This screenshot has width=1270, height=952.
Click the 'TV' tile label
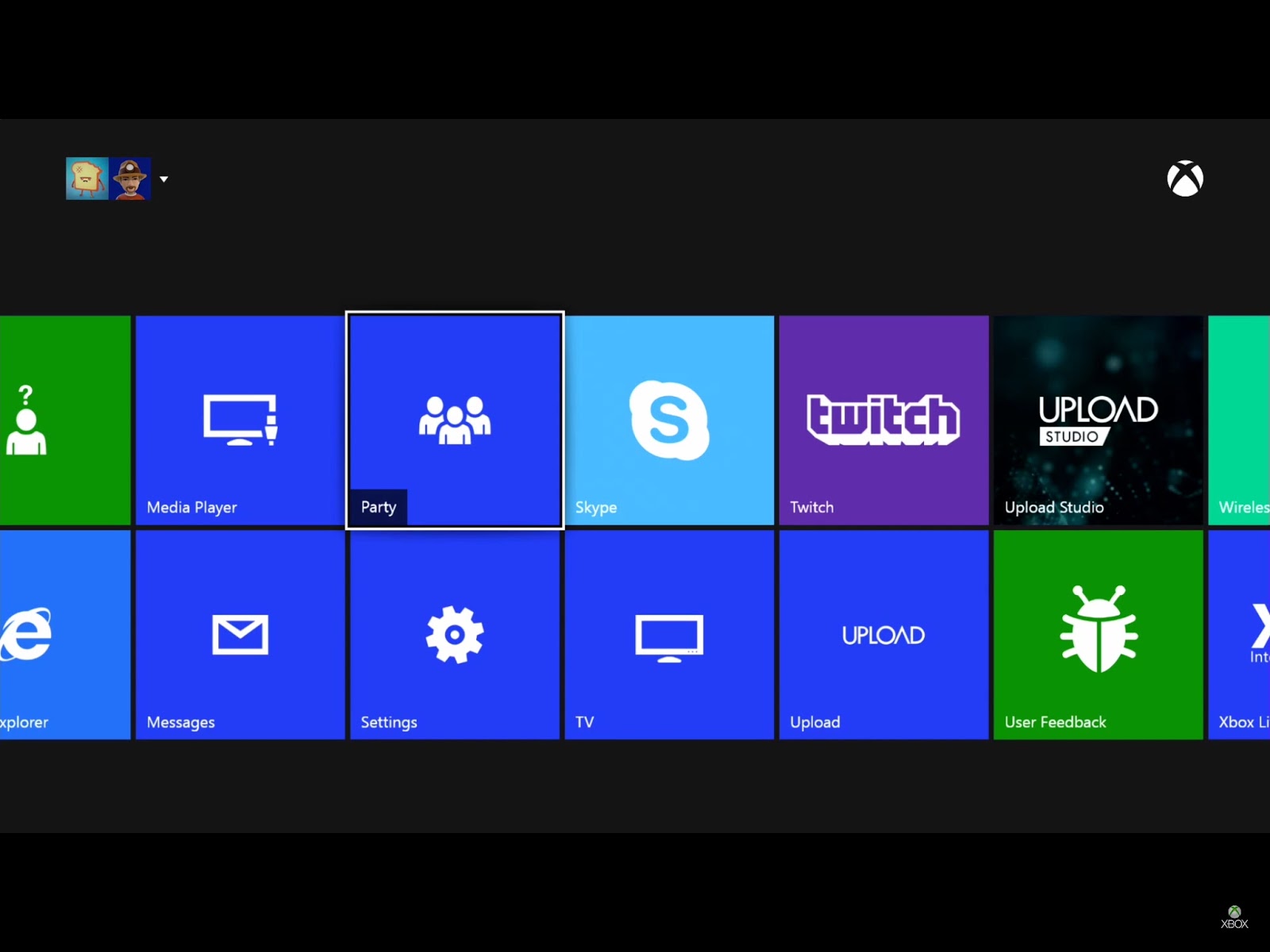pos(585,723)
